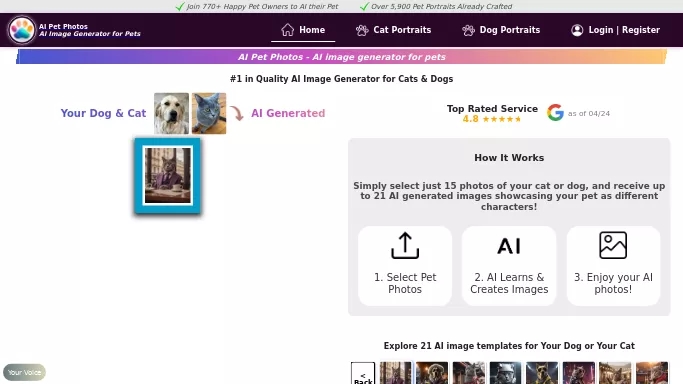Viewport: 683px width, 384px height.
Task: Go to Dog Portraits page
Action: (501, 30)
